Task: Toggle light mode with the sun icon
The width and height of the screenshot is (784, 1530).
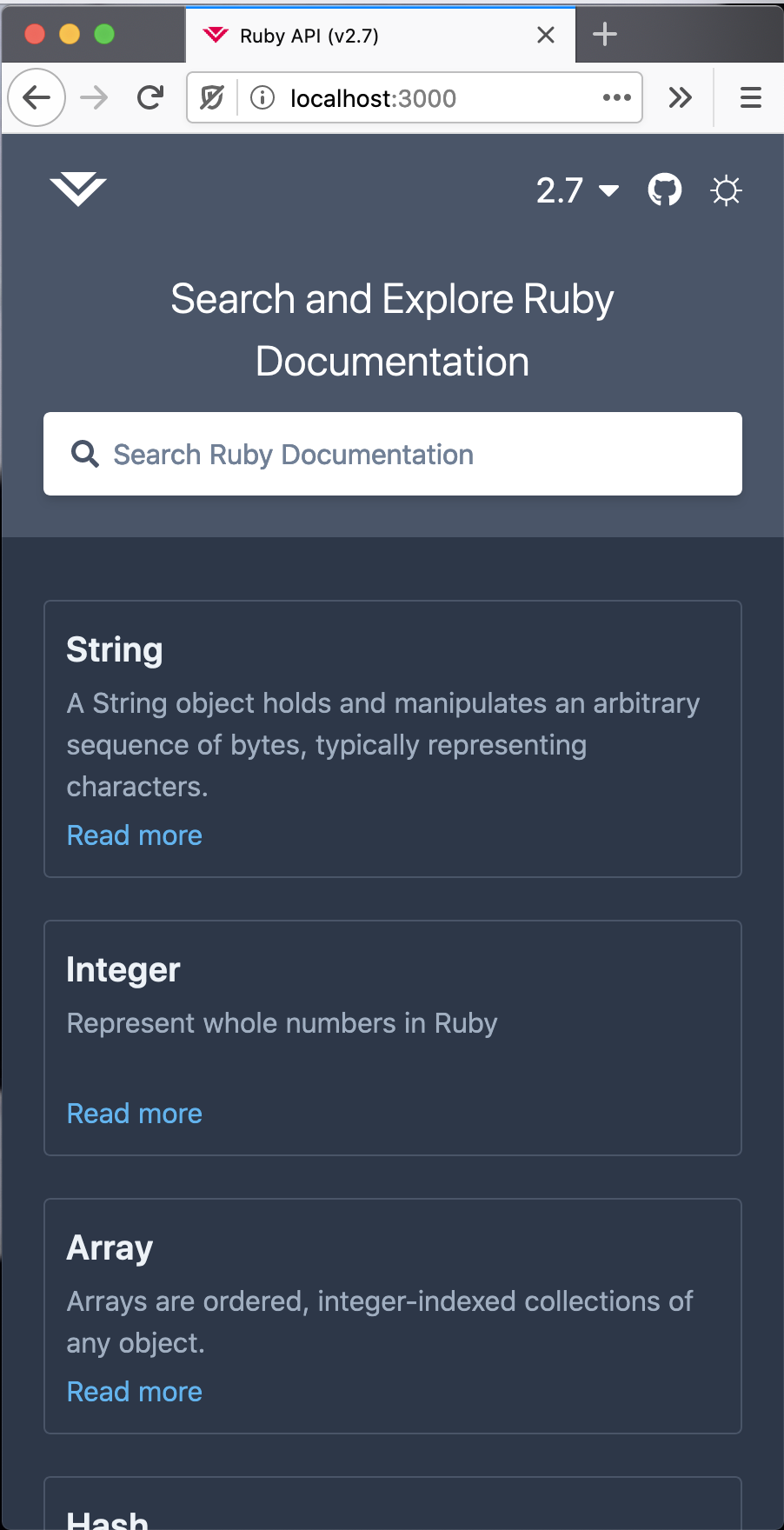Action: (x=726, y=190)
